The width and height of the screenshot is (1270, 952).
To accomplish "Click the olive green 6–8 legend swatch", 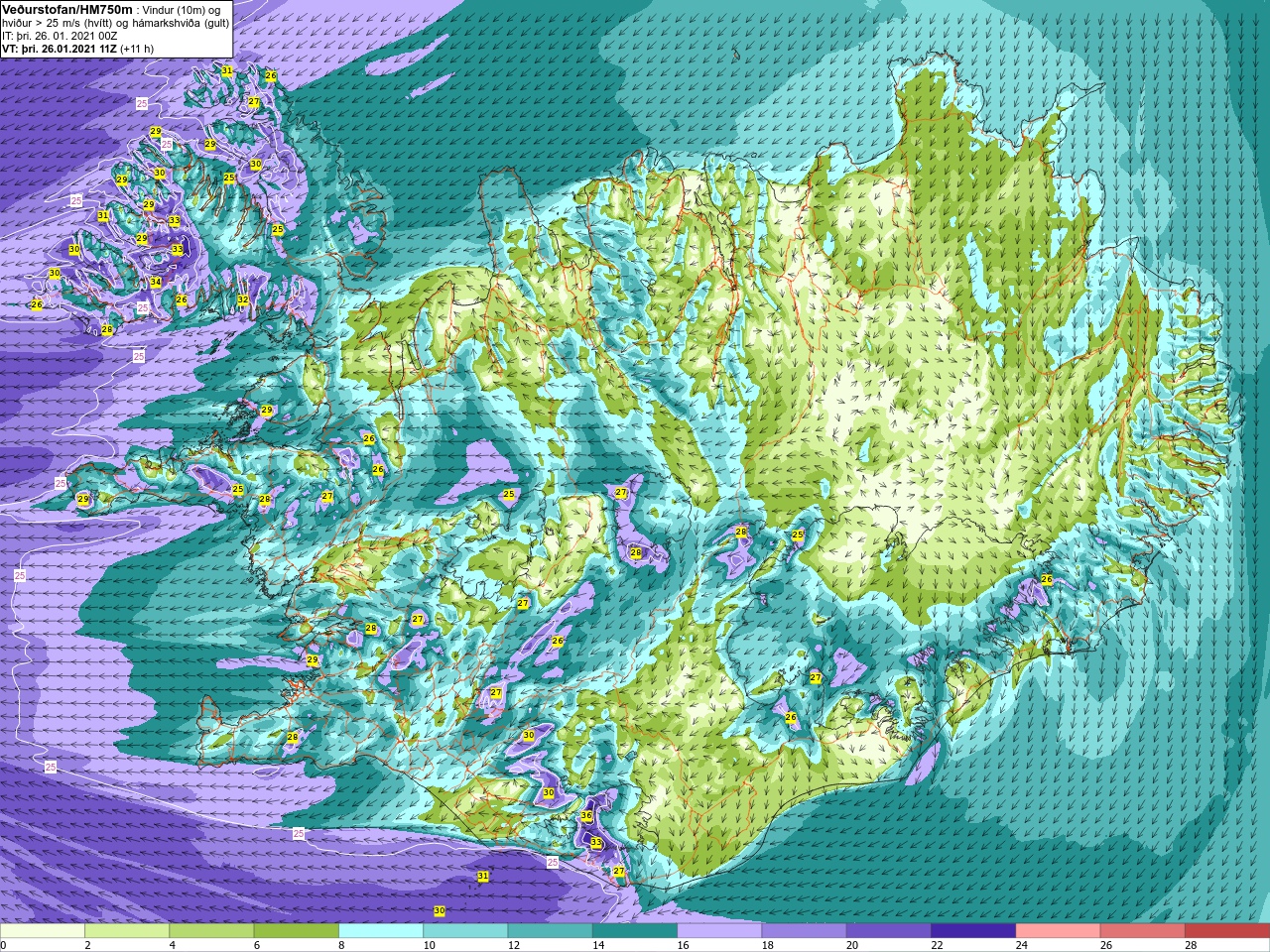I will click(x=296, y=931).
